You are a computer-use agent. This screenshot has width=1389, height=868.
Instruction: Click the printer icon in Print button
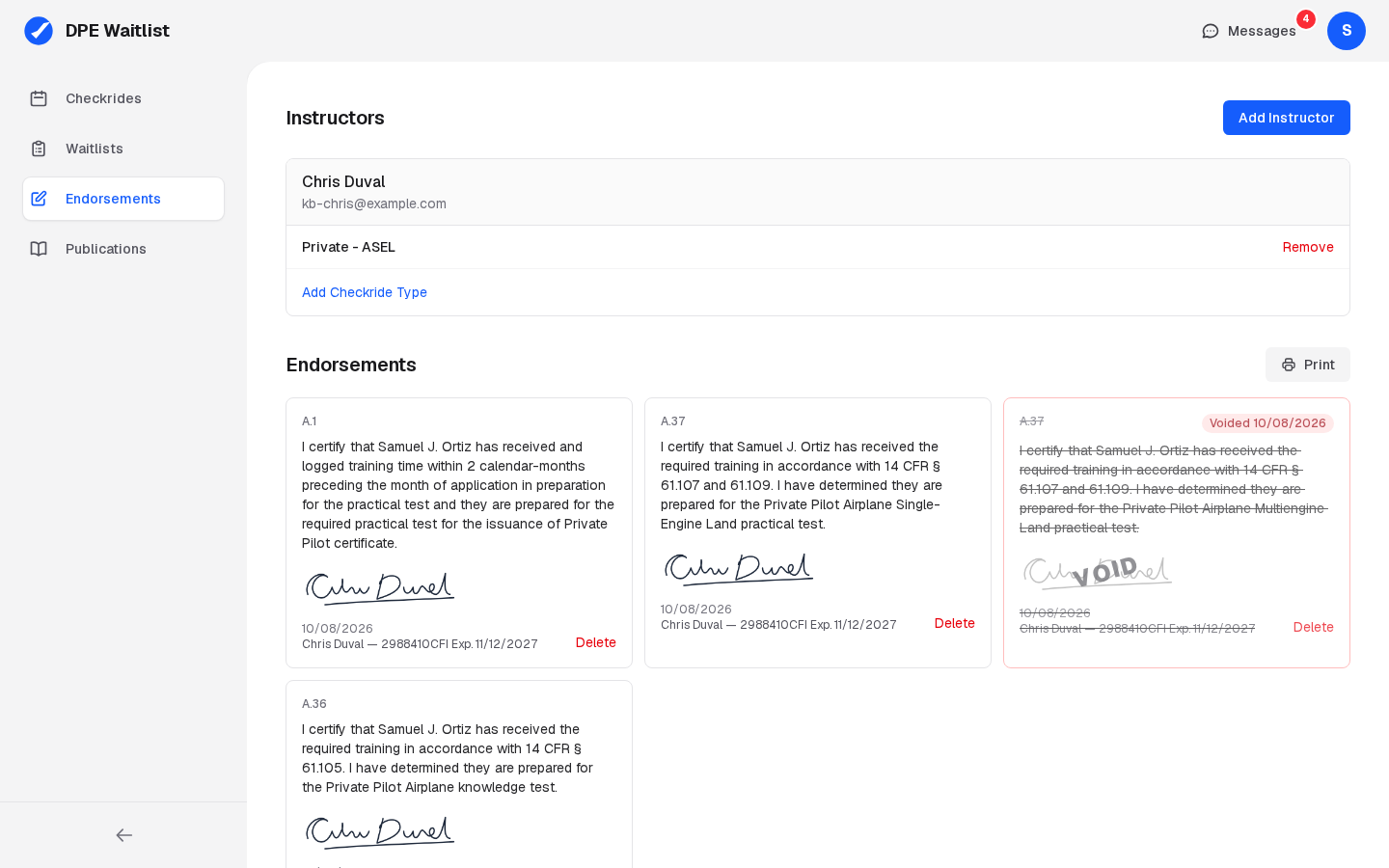1289,365
